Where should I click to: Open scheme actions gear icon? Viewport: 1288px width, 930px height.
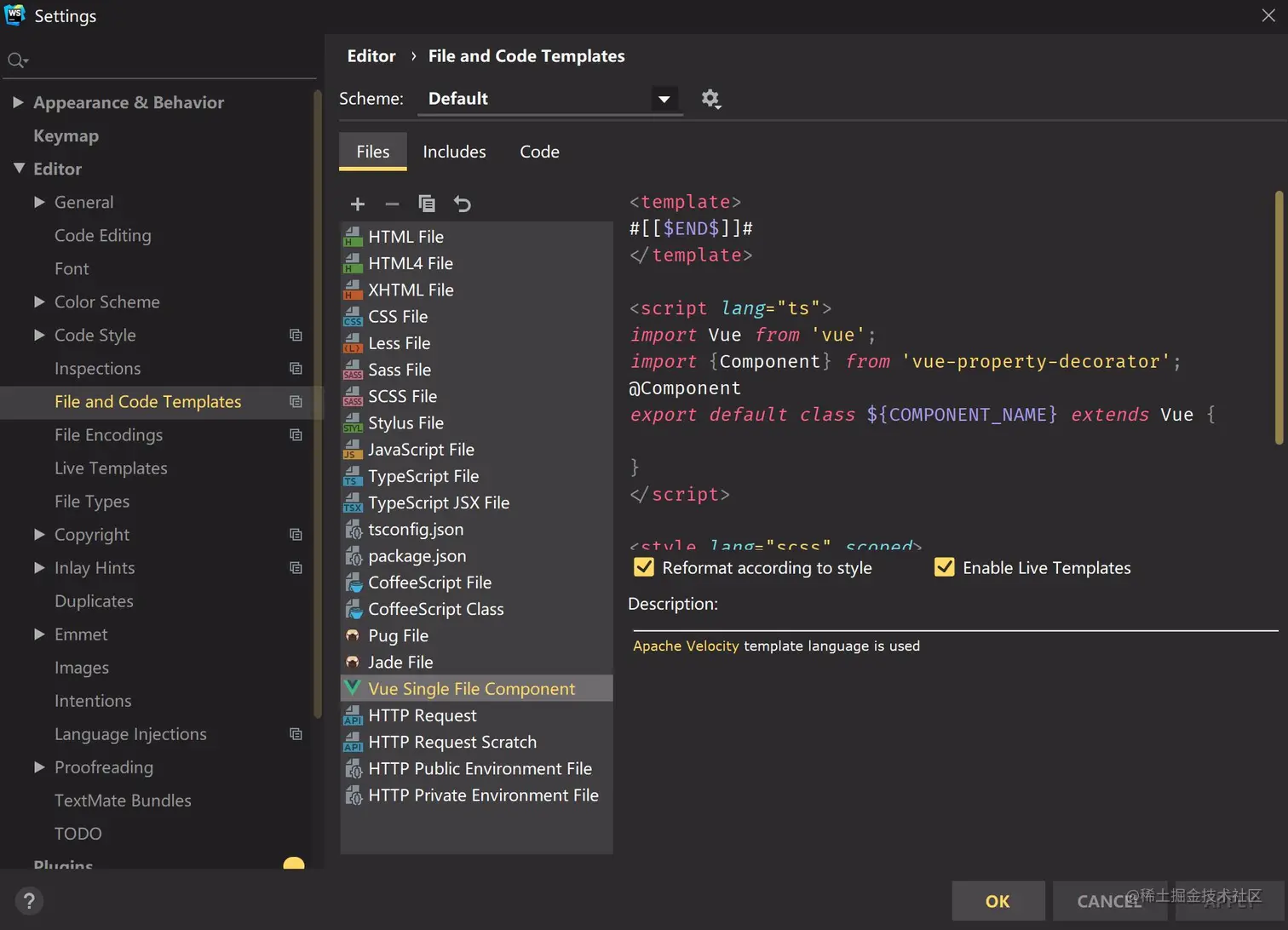click(710, 99)
